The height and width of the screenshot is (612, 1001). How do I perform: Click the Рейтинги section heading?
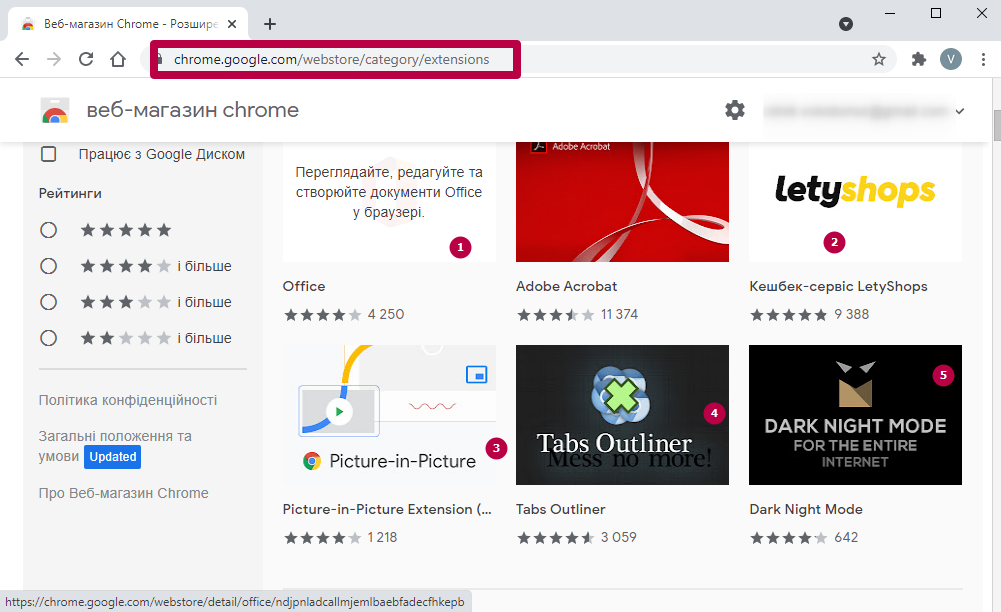pos(70,193)
